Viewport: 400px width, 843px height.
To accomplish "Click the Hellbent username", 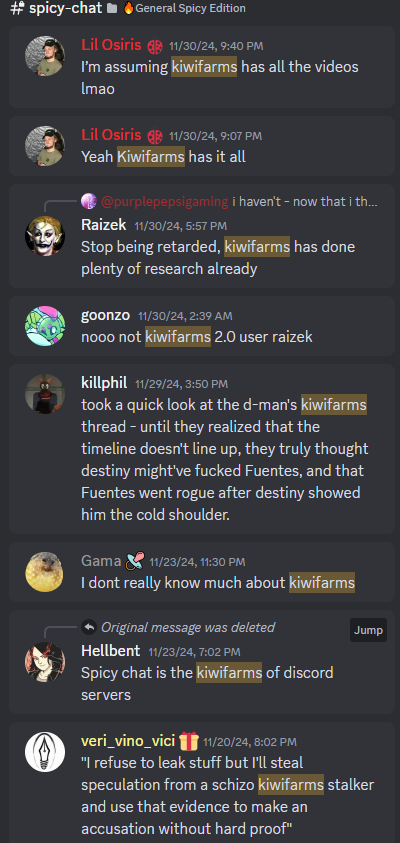I will coord(110,651).
